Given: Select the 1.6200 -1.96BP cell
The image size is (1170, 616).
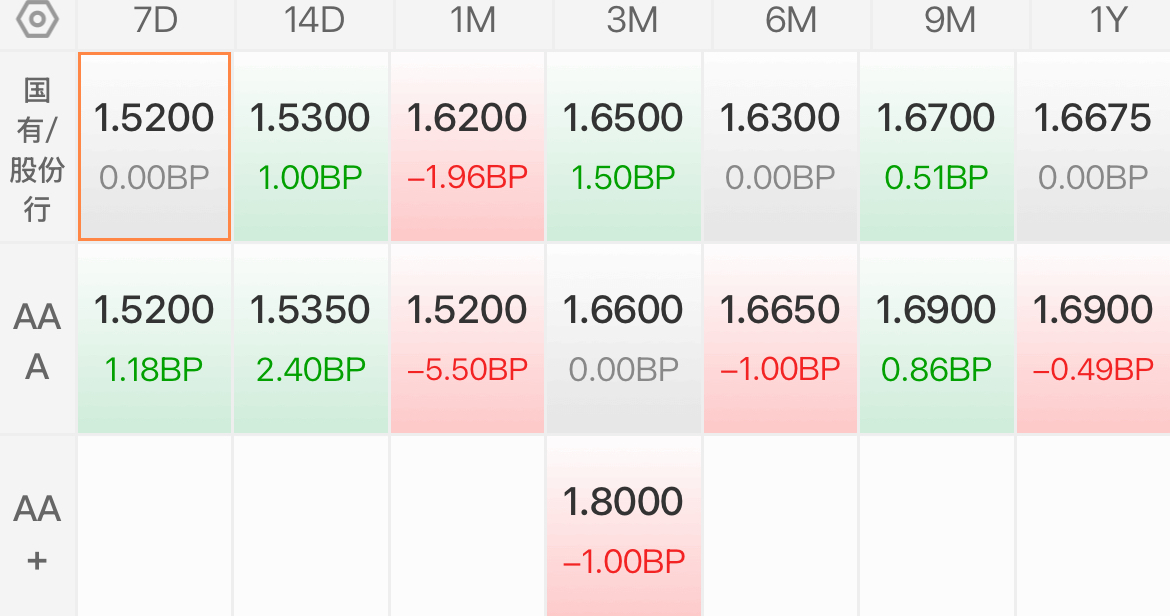Looking at the screenshot, I should (x=467, y=147).
